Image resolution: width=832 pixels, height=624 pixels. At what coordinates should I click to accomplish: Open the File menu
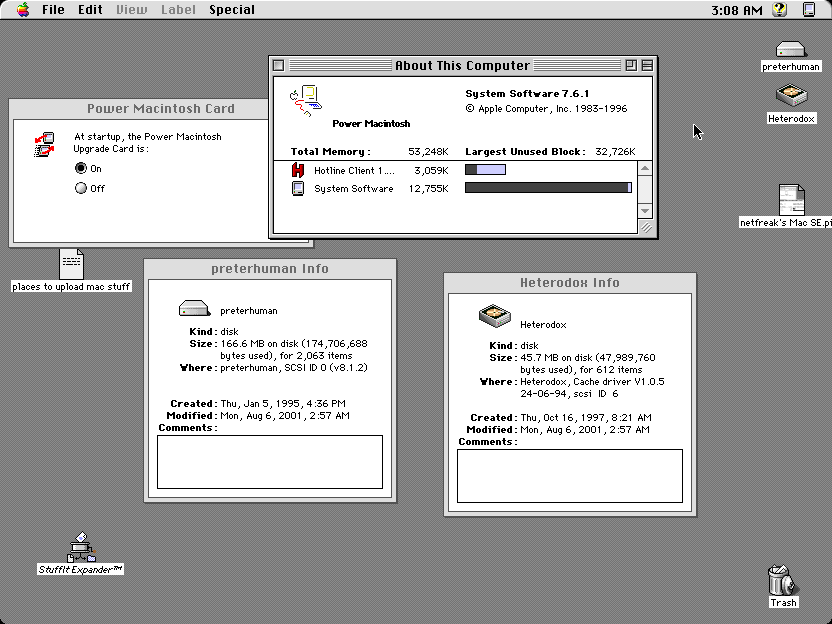pos(53,10)
